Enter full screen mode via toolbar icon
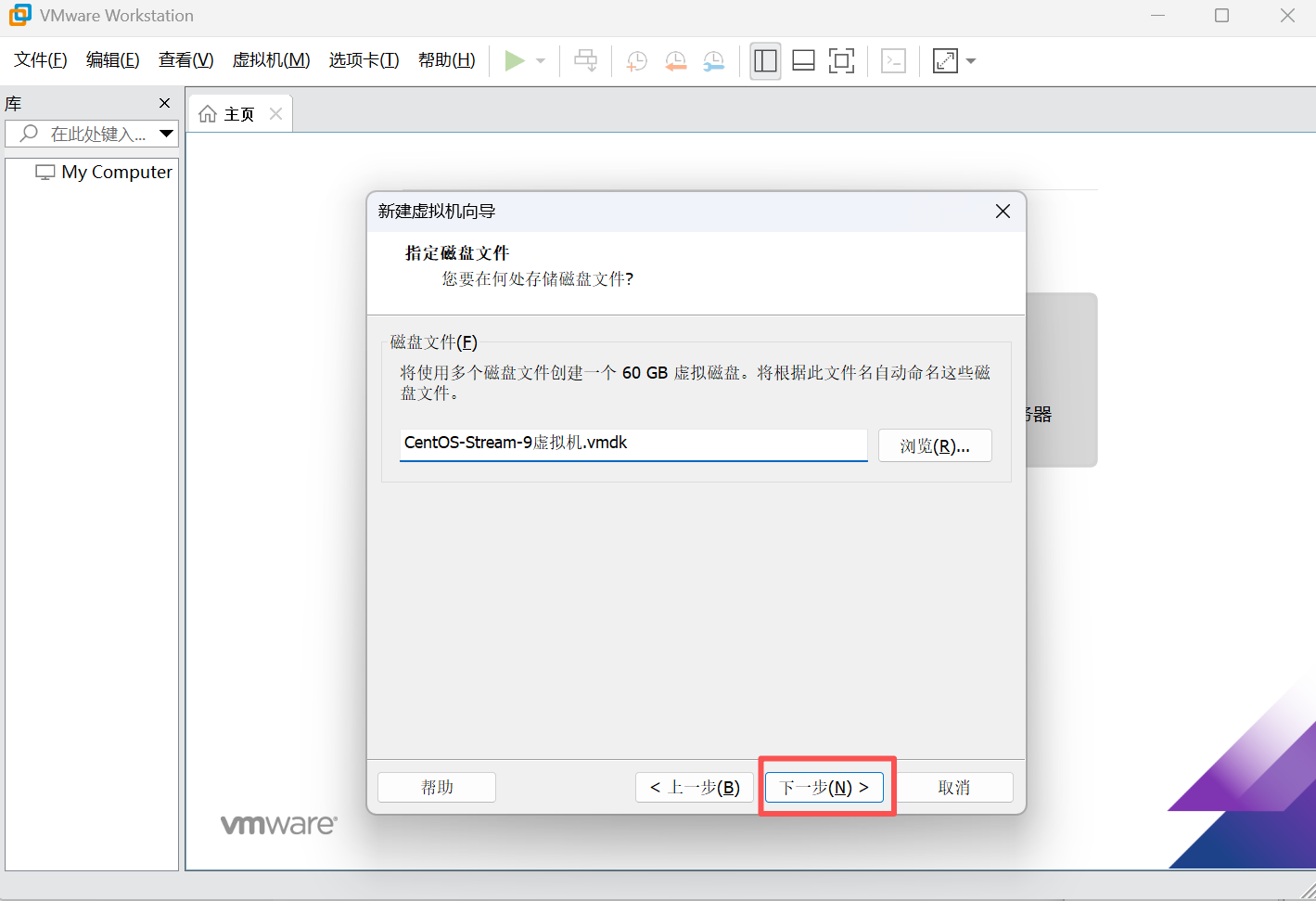Image resolution: width=1316 pixels, height=901 pixels. pyautogui.click(x=840, y=60)
